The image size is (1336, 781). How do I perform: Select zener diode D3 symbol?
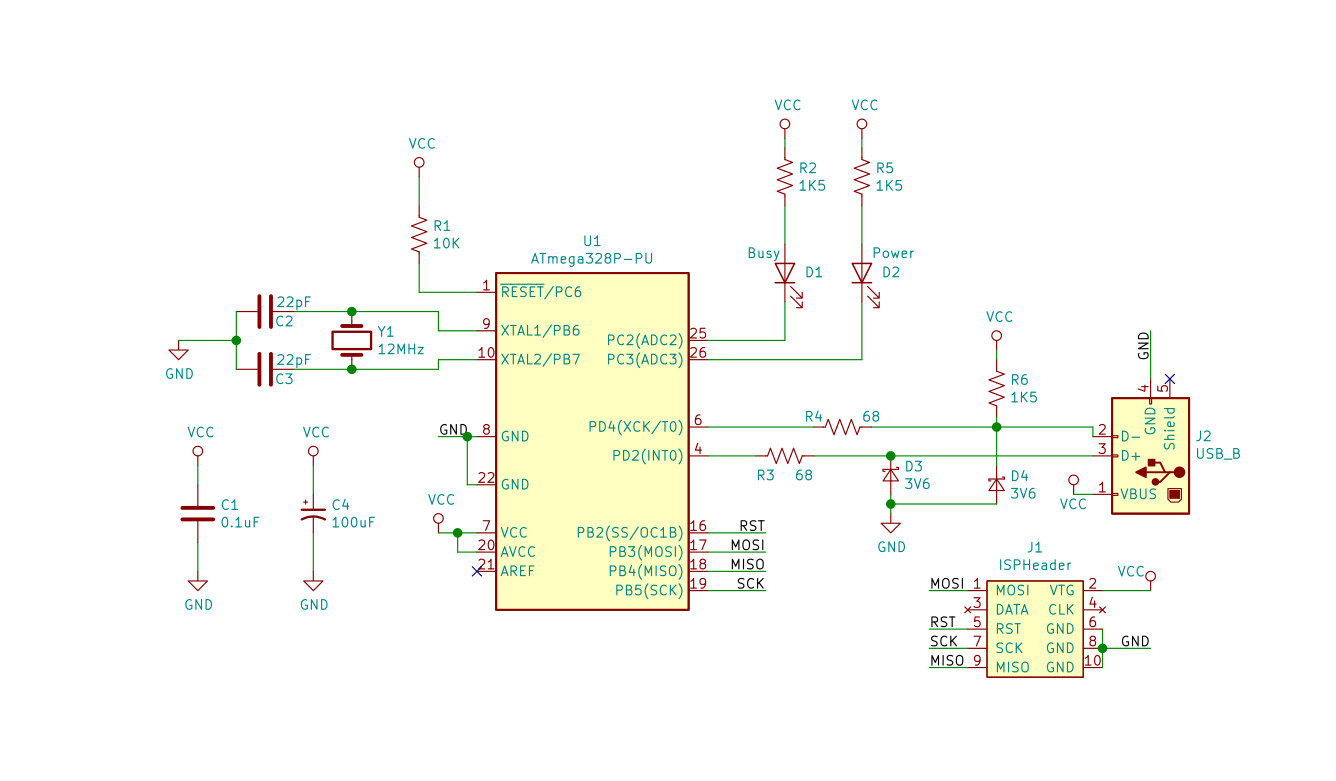(x=891, y=475)
